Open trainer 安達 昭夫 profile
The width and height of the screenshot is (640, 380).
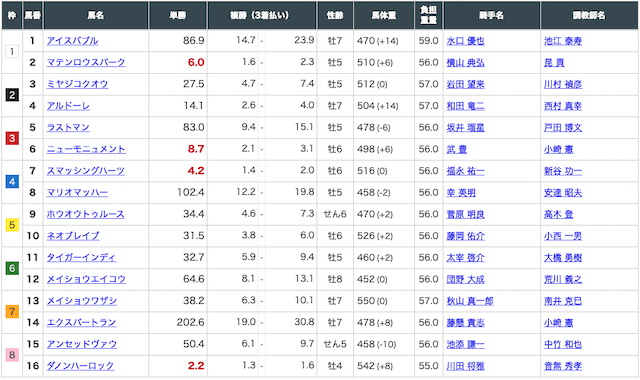click(563, 192)
